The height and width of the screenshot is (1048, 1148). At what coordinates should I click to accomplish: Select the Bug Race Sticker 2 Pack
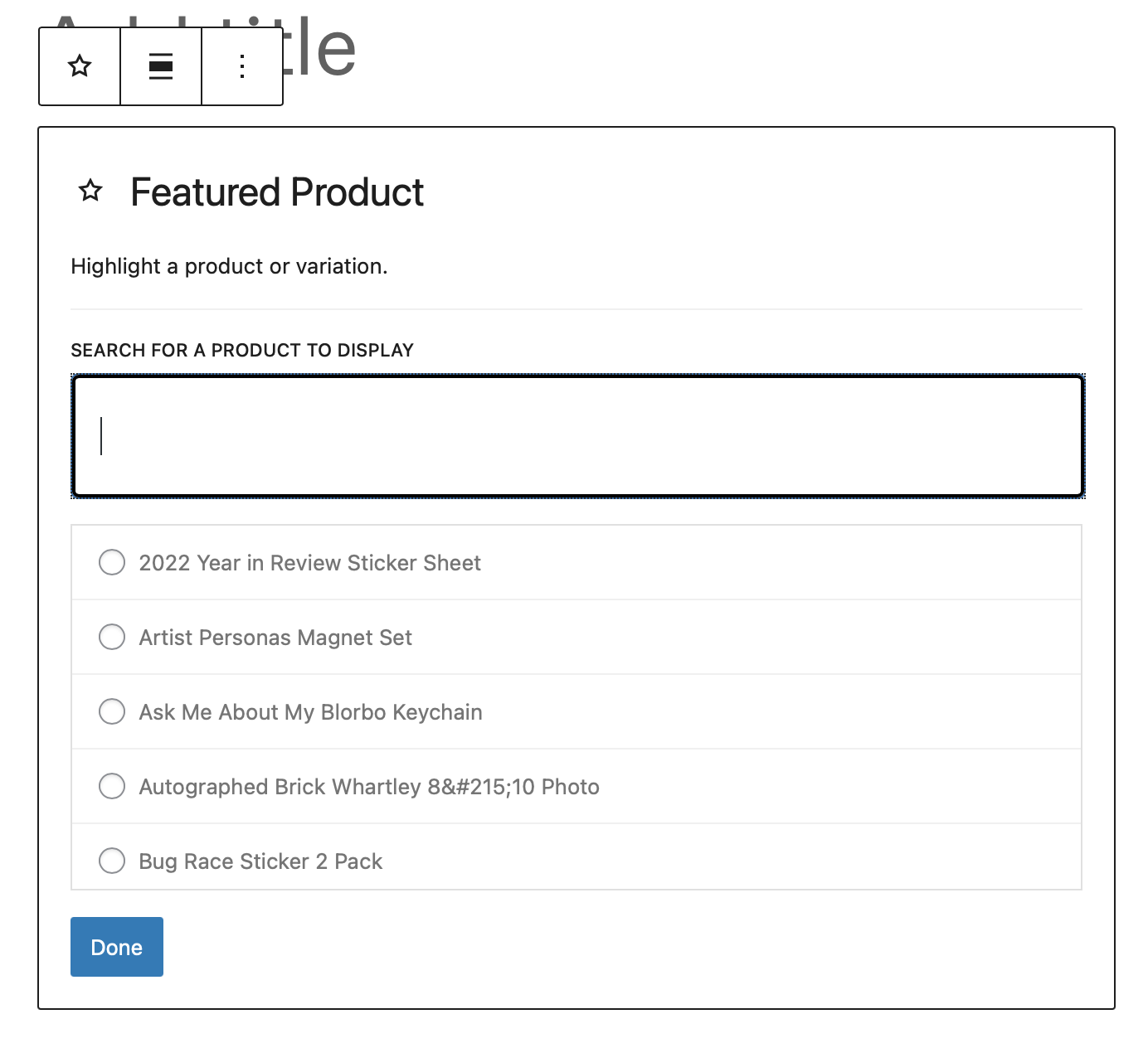pyautogui.click(x=111, y=861)
